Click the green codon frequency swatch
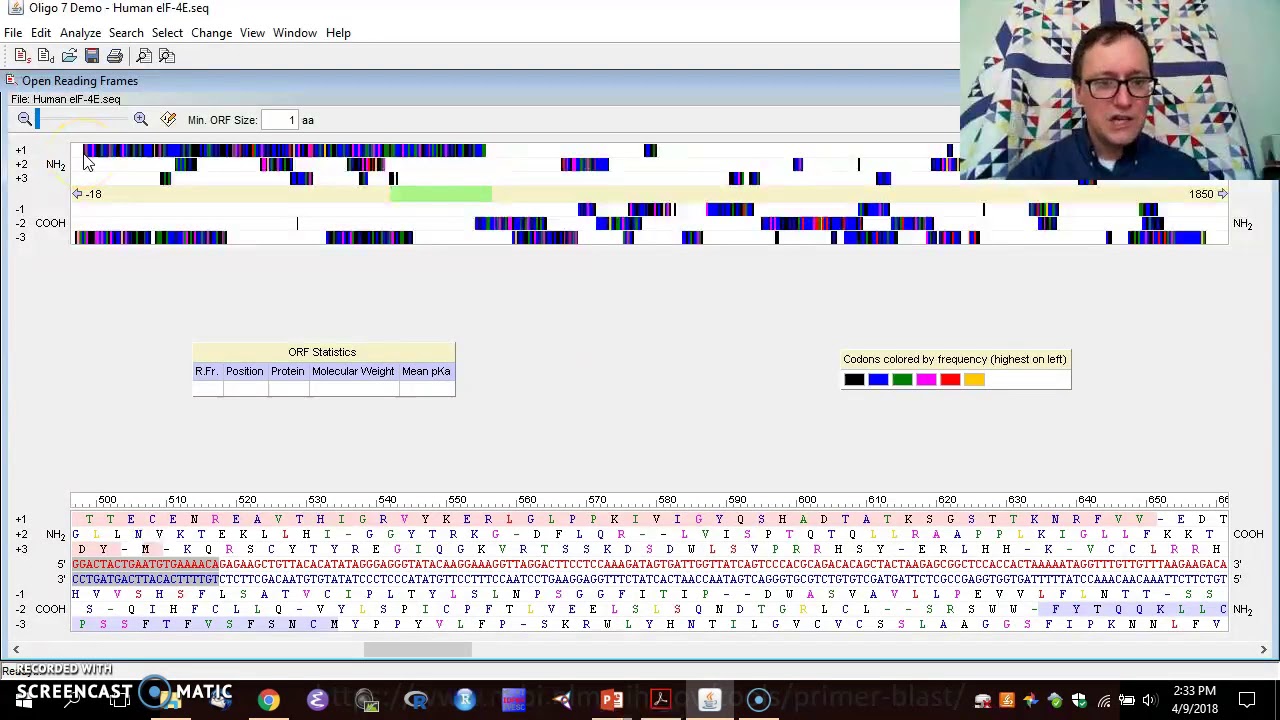 (x=902, y=380)
